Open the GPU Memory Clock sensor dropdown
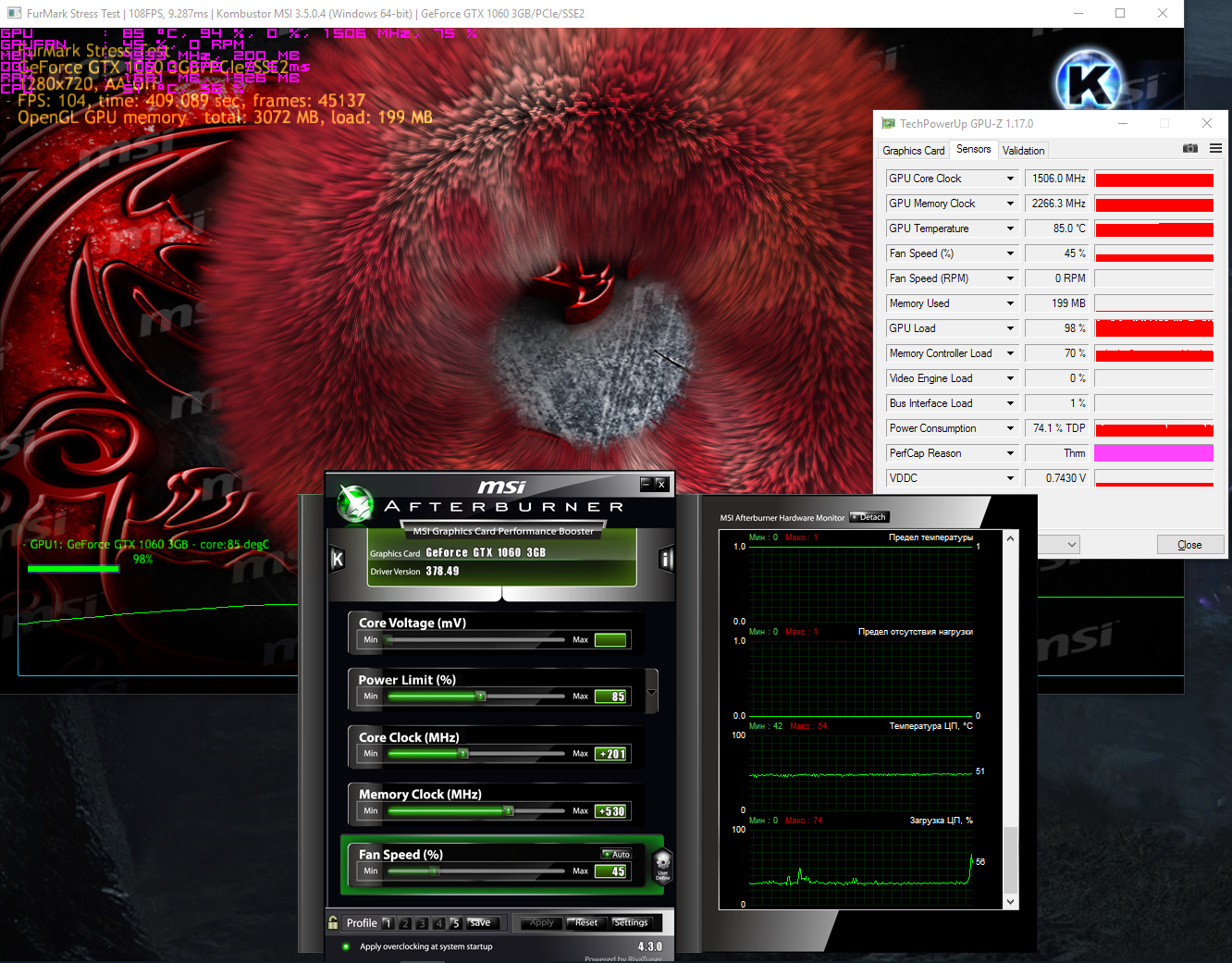This screenshot has height=963, width=1232. click(1010, 204)
